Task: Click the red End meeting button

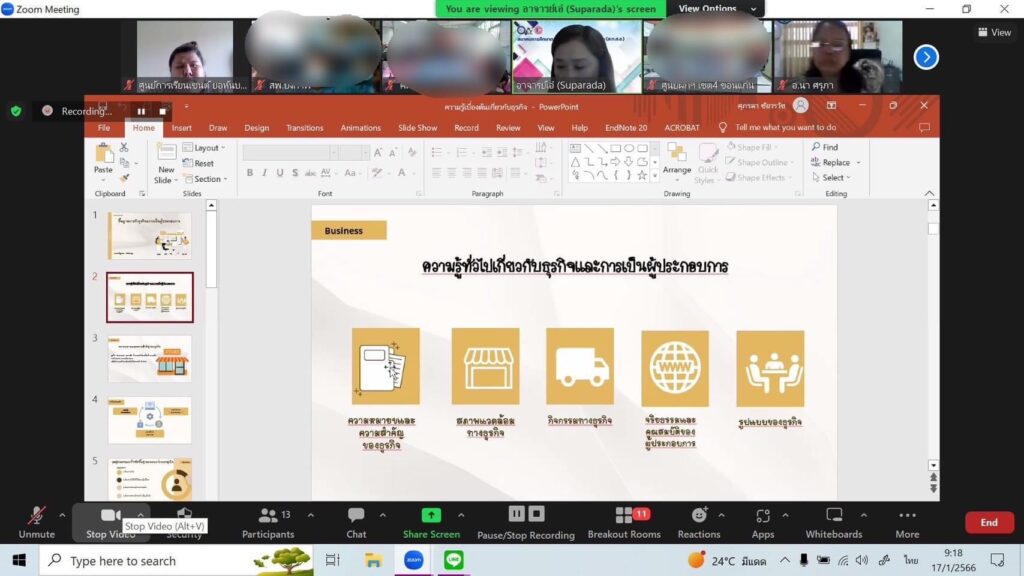Action: click(988, 522)
